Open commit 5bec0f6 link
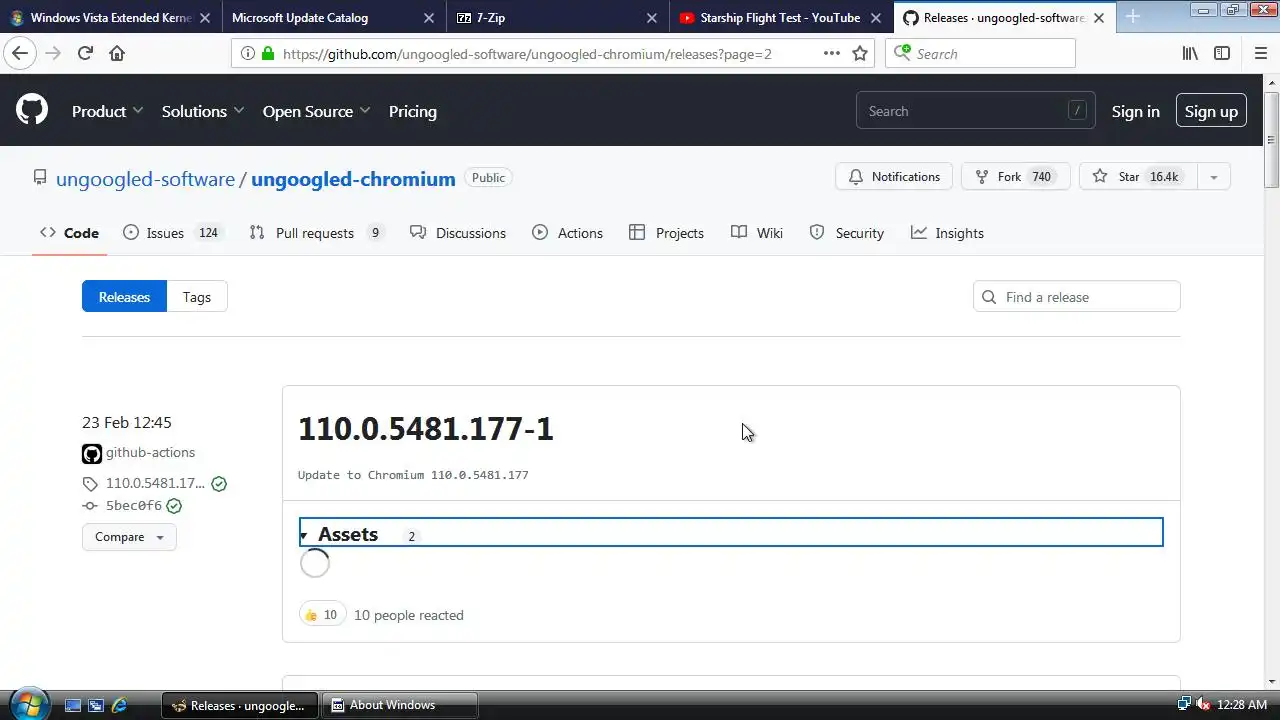 coord(134,505)
